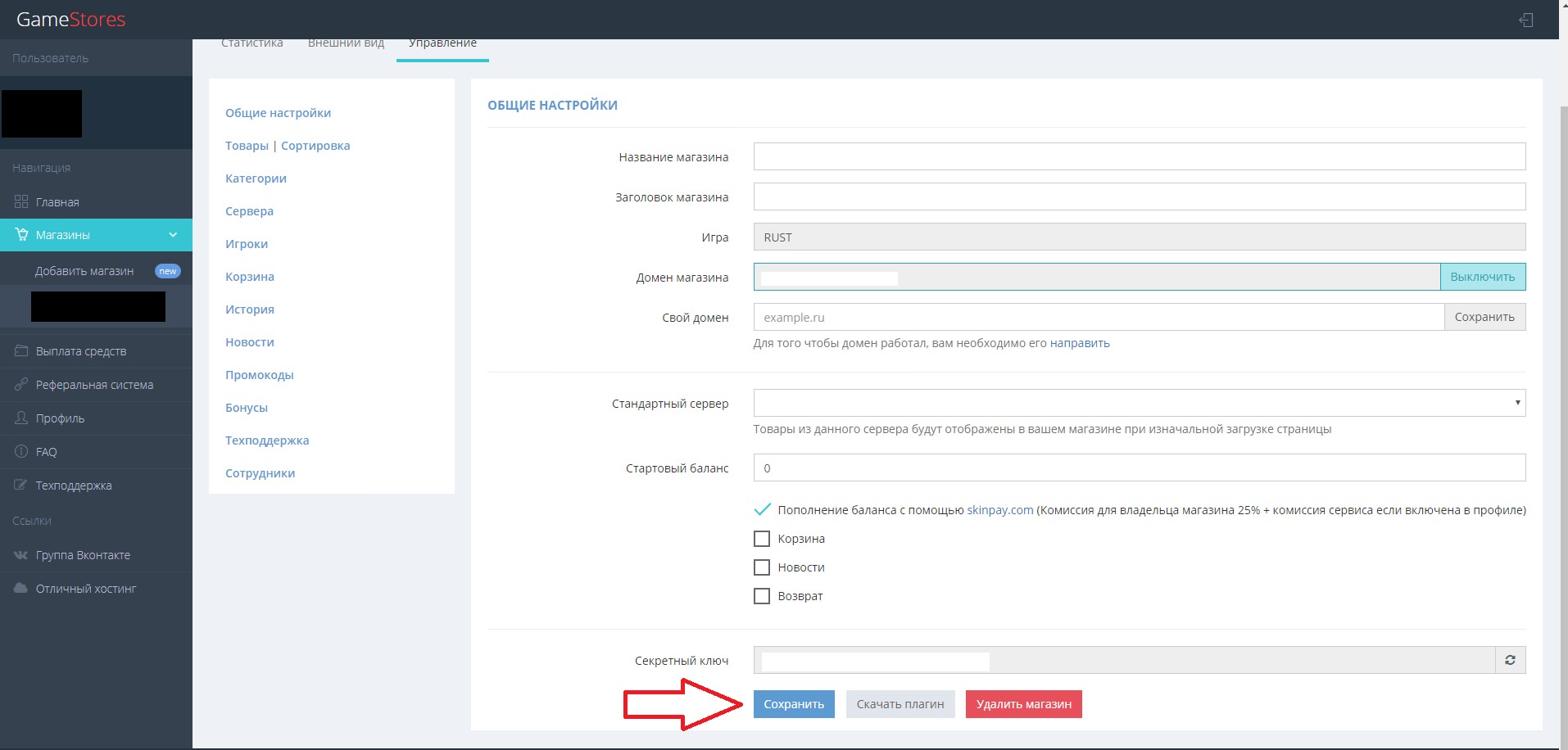1568x750 pixels.
Task: Open Общие настройки section
Action: click(279, 113)
